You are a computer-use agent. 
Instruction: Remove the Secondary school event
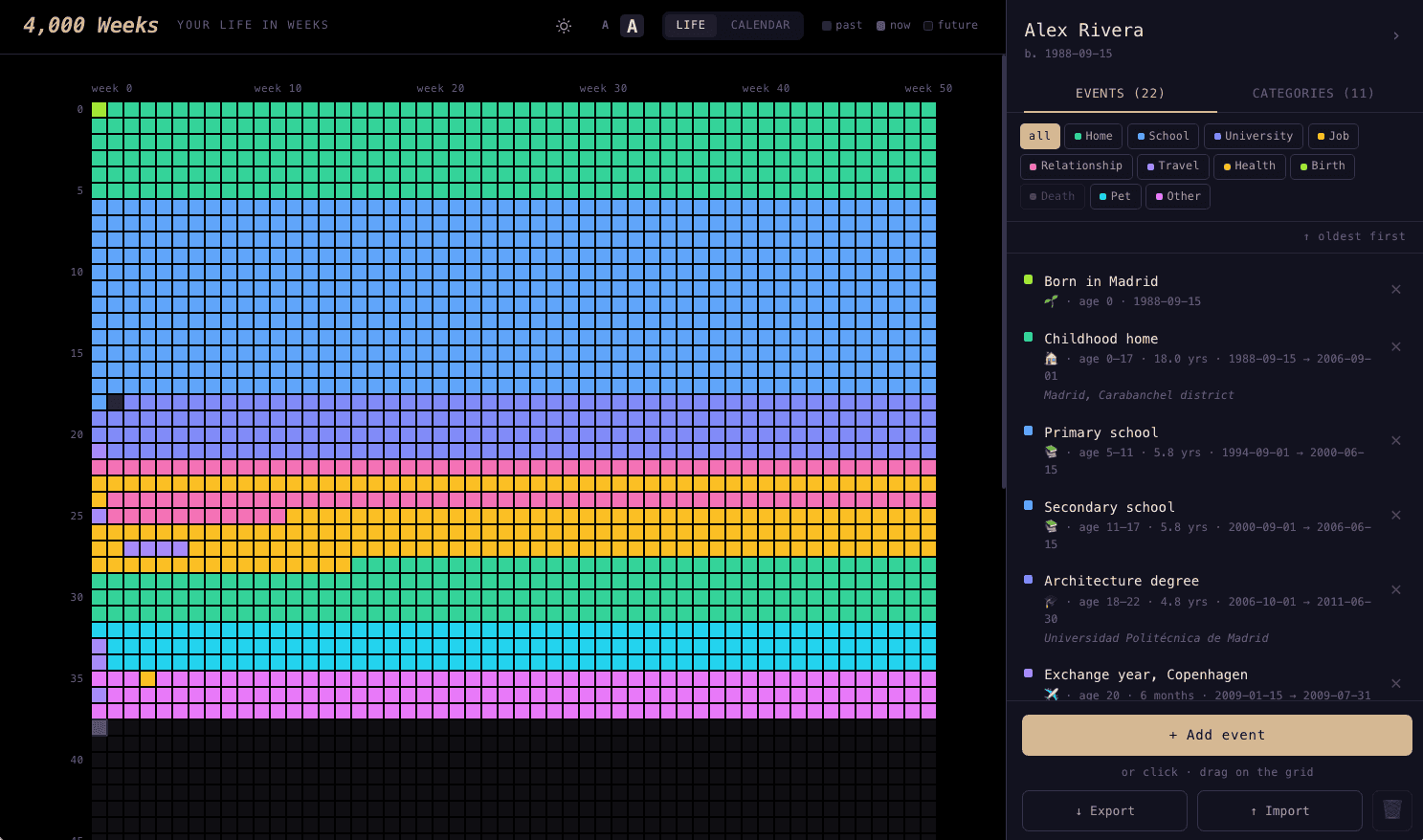click(1395, 516)
